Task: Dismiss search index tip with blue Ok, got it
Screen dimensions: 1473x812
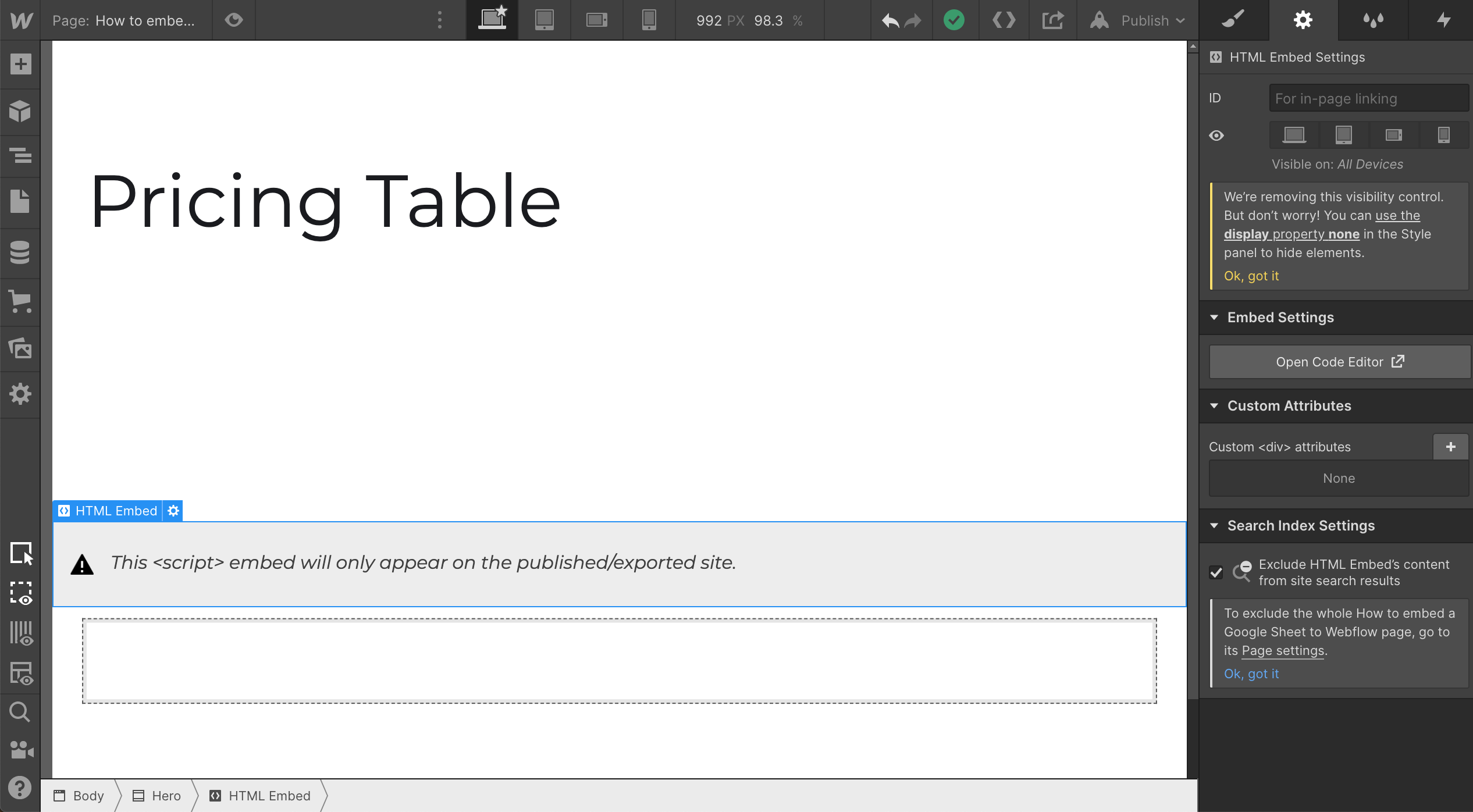Action: pos(1251,674)
